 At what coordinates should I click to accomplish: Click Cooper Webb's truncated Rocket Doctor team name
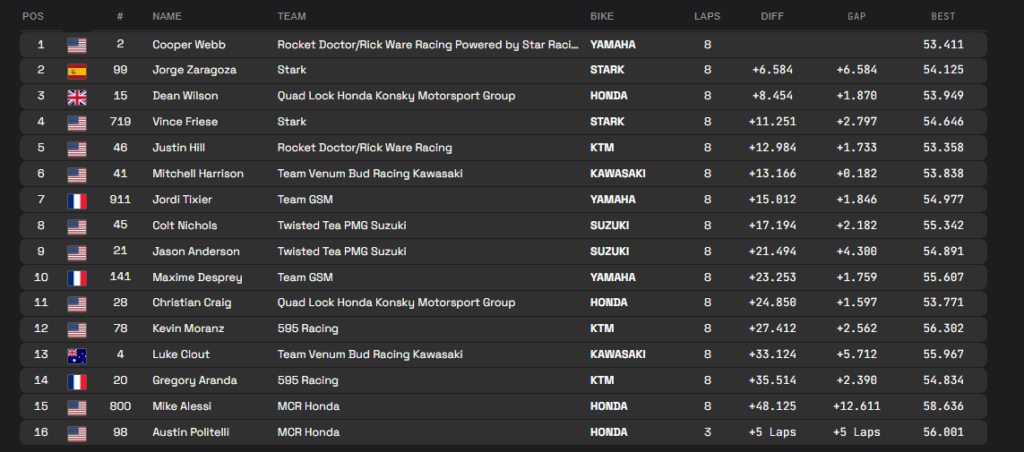(x=428, y=44)
